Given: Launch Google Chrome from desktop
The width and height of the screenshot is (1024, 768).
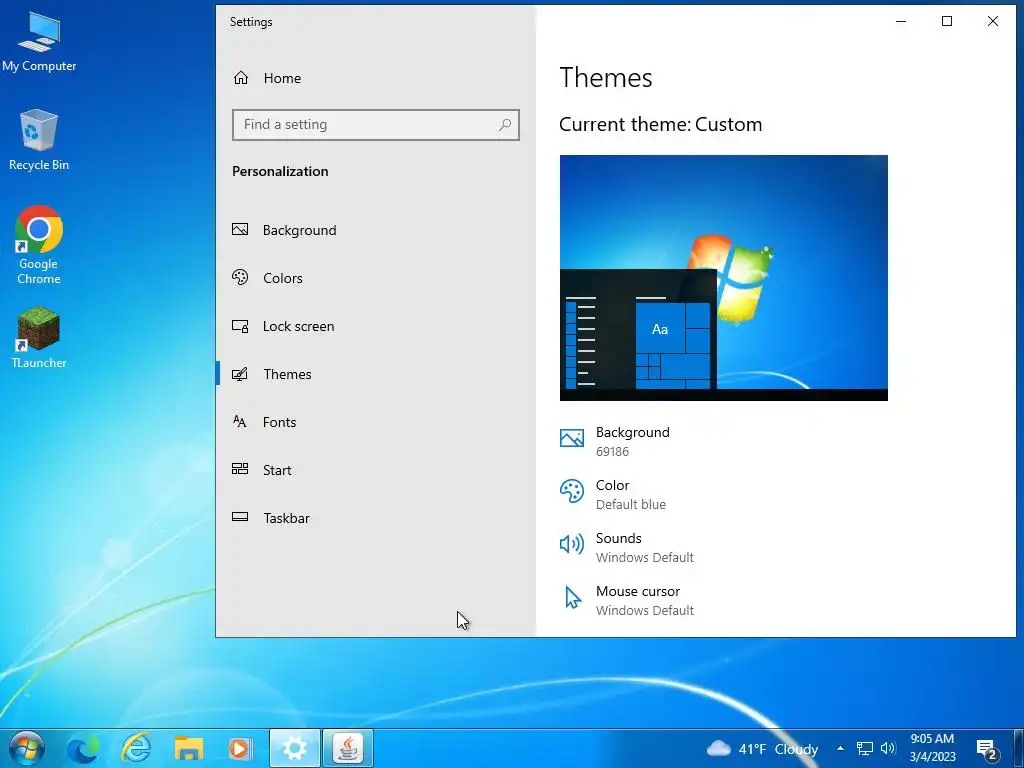Looking at the screenshot, I should coord(39,245).
